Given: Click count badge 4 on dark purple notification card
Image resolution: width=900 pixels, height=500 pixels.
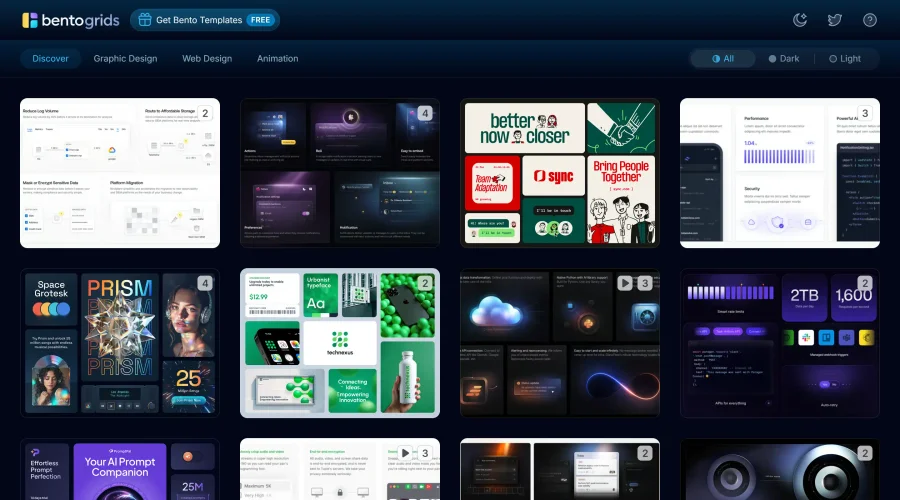Looking at the screenshot, I should click(x=425, y=113).
